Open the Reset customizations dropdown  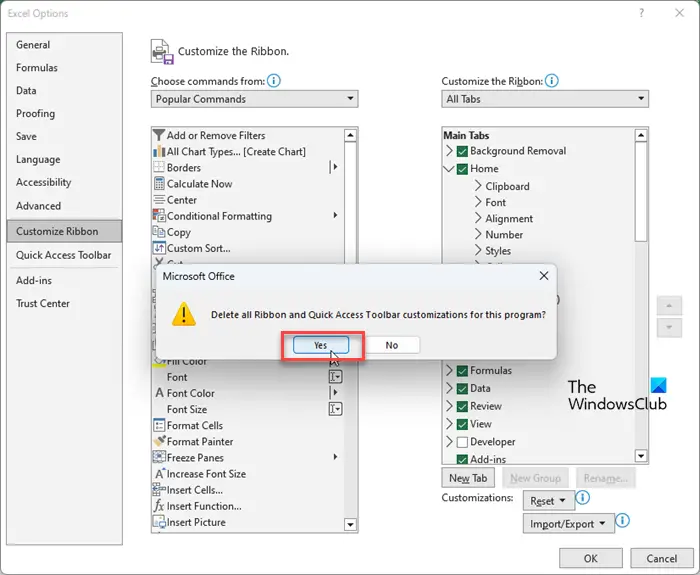click(x=549, y=501)
